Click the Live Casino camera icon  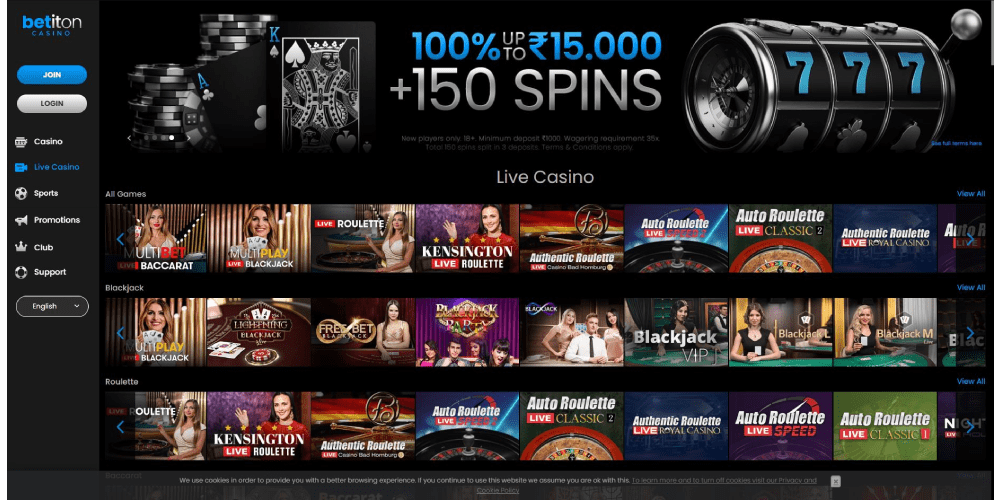pos(21,167)
